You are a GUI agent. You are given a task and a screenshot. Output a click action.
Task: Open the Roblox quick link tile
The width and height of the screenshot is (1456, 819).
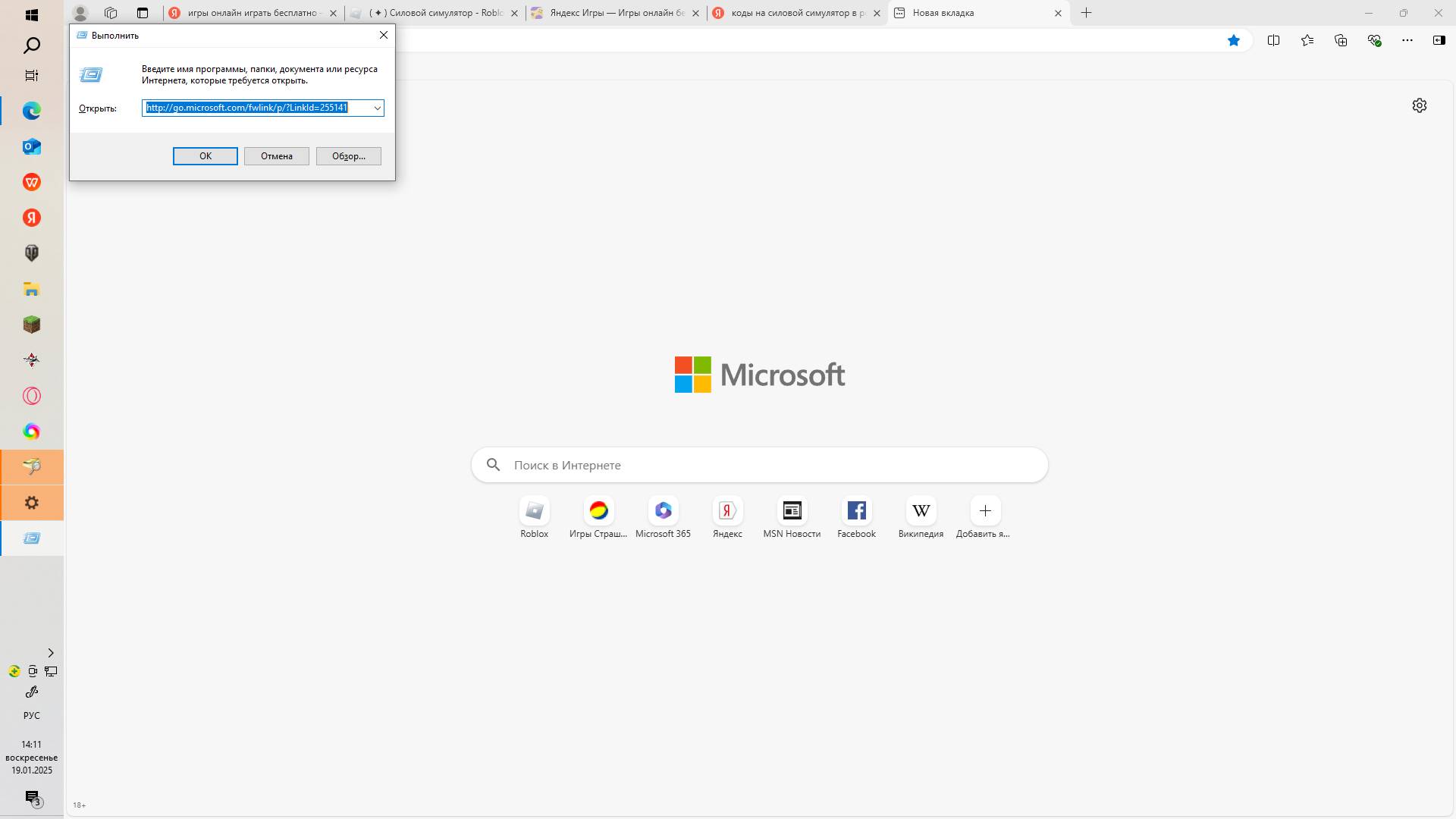534,510
